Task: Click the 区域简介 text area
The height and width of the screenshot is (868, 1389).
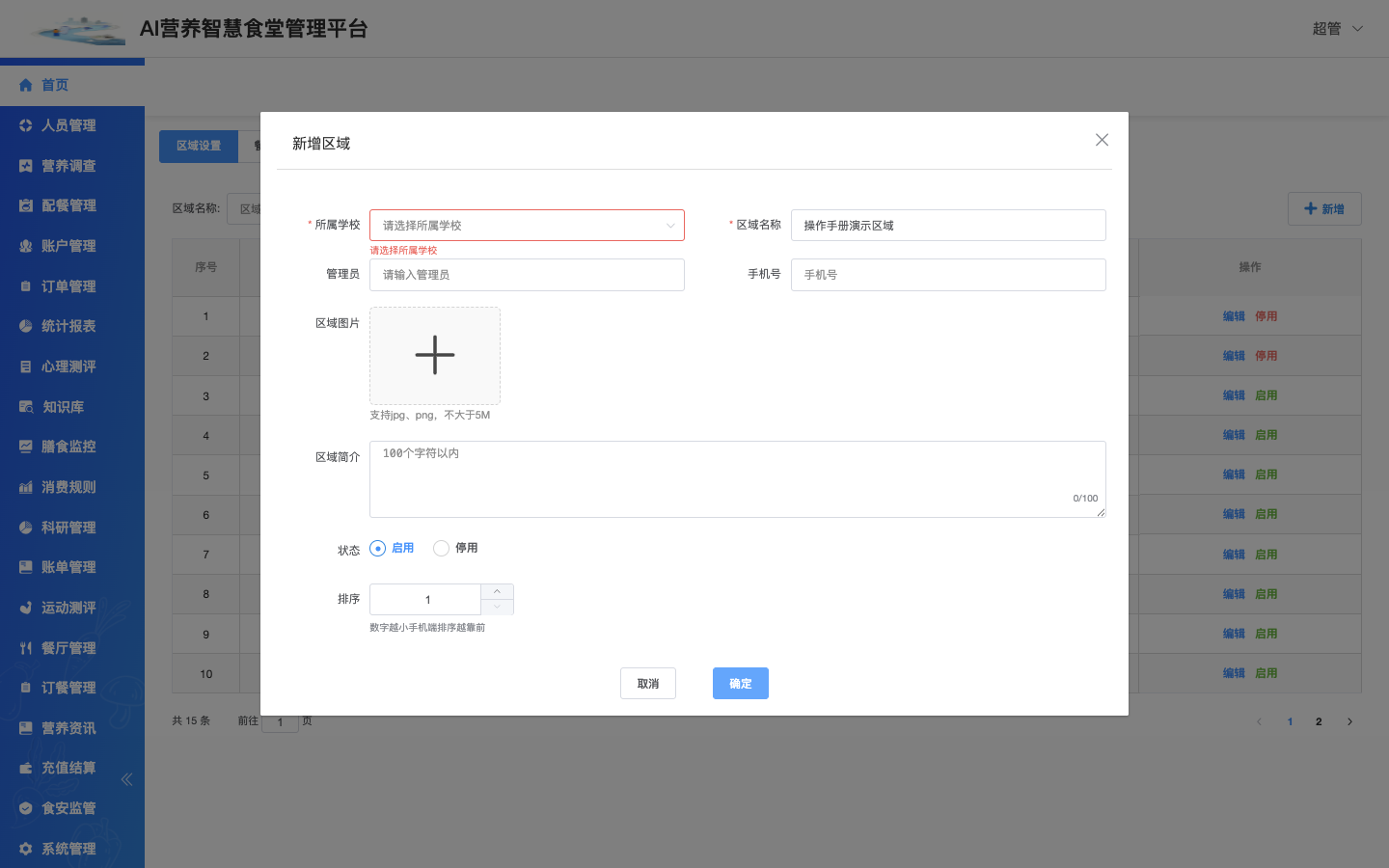Action: 738,479
